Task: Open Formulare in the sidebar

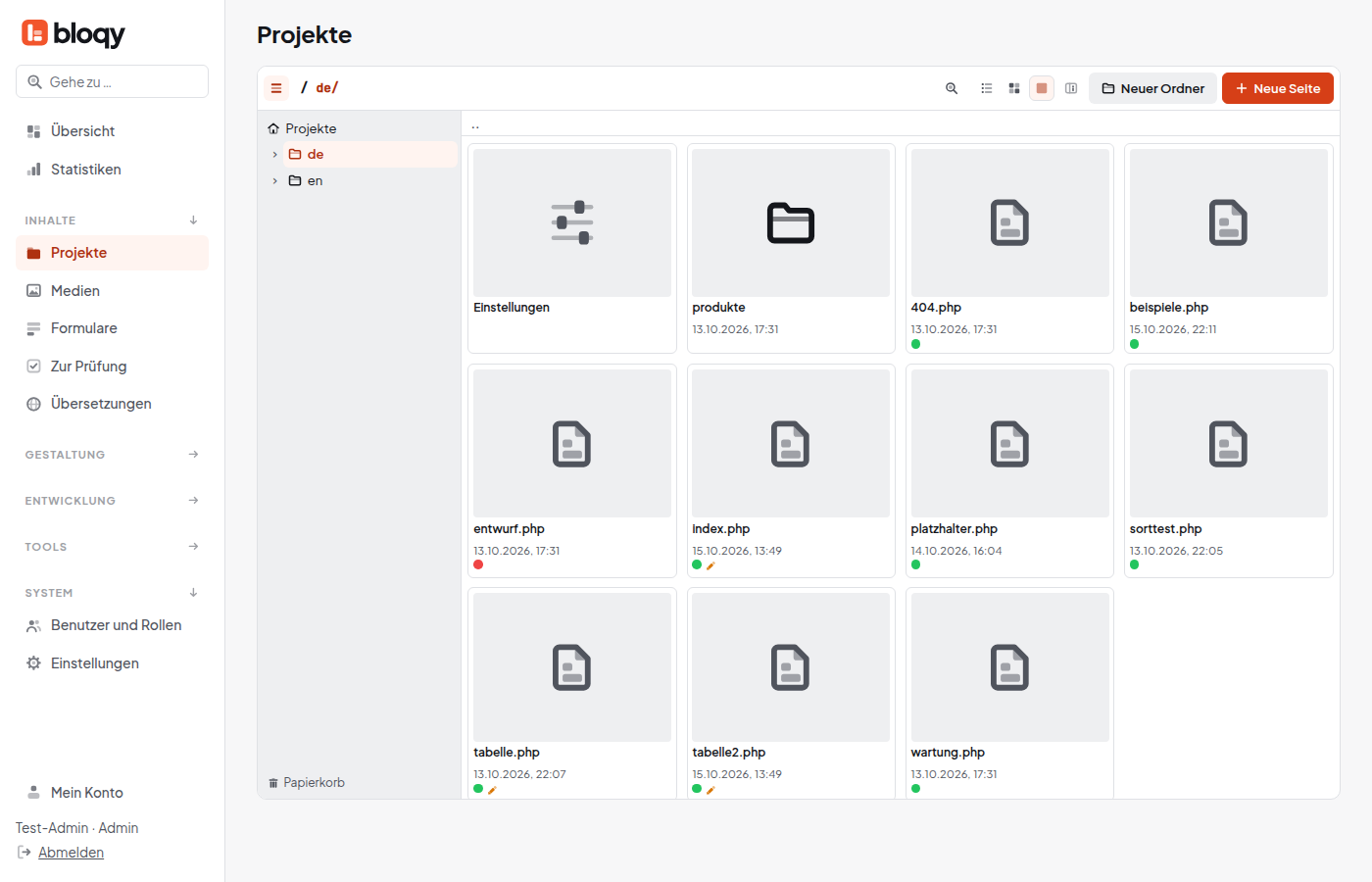Action: (x=112, y=328)
